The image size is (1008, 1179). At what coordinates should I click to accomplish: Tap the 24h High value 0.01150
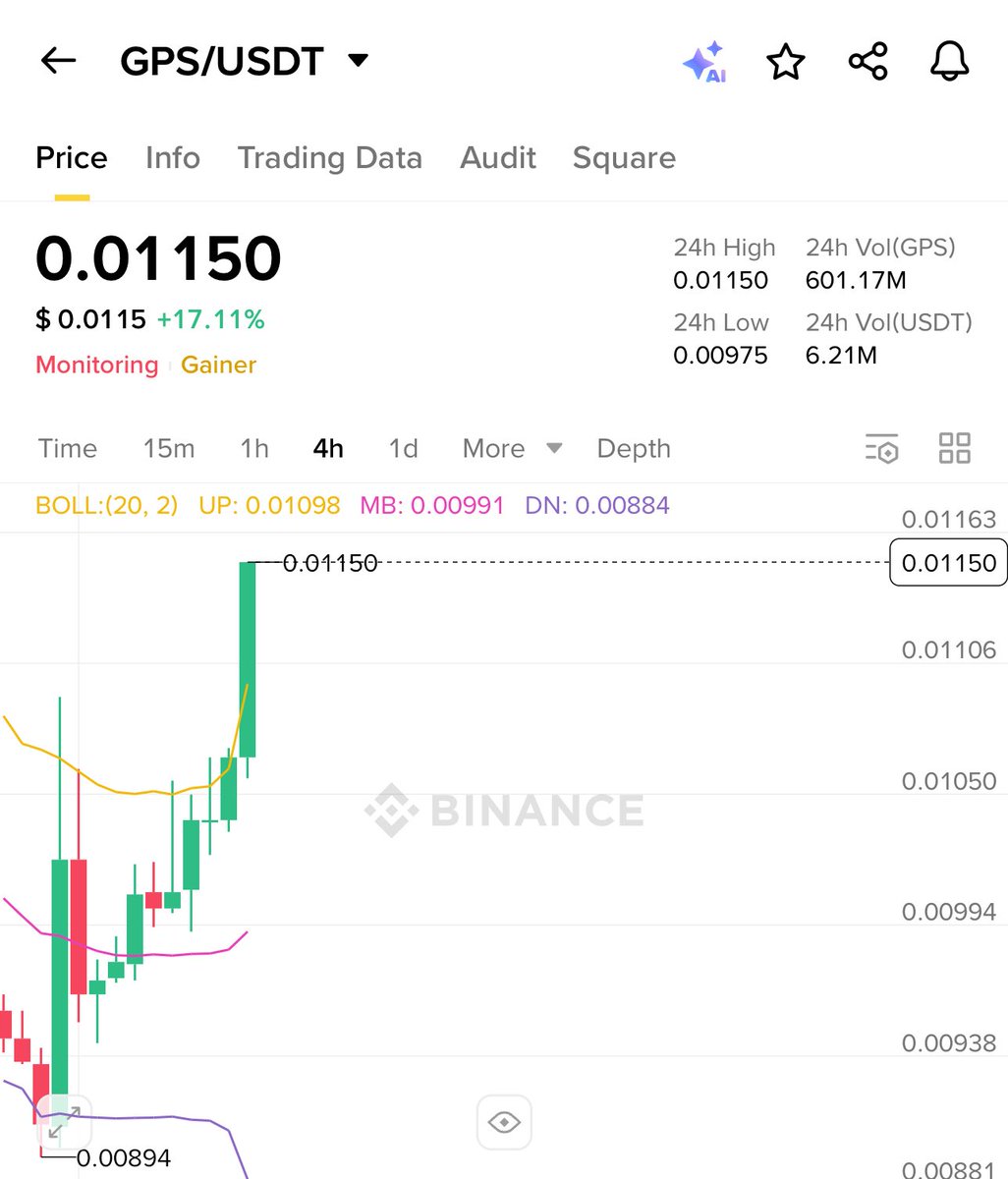click(x=720, y=281)
